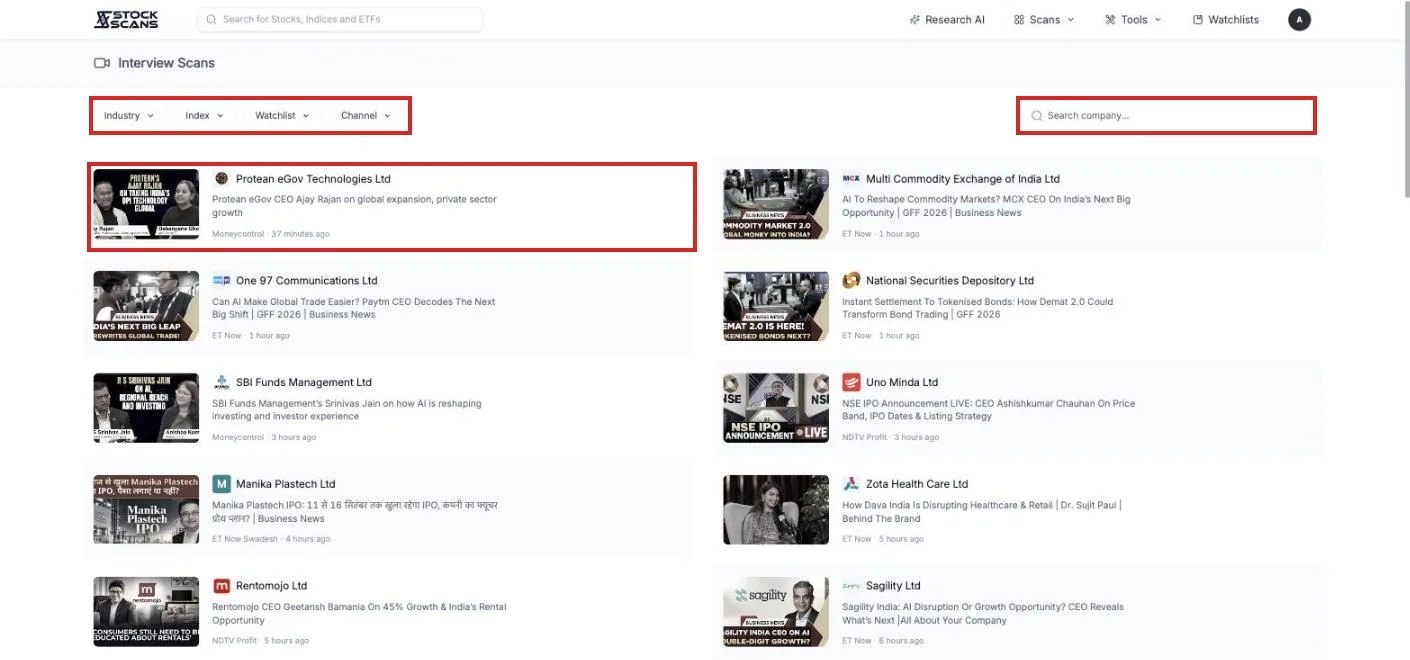
Task: Open the user avatar menu
Action: [1299, 19]
